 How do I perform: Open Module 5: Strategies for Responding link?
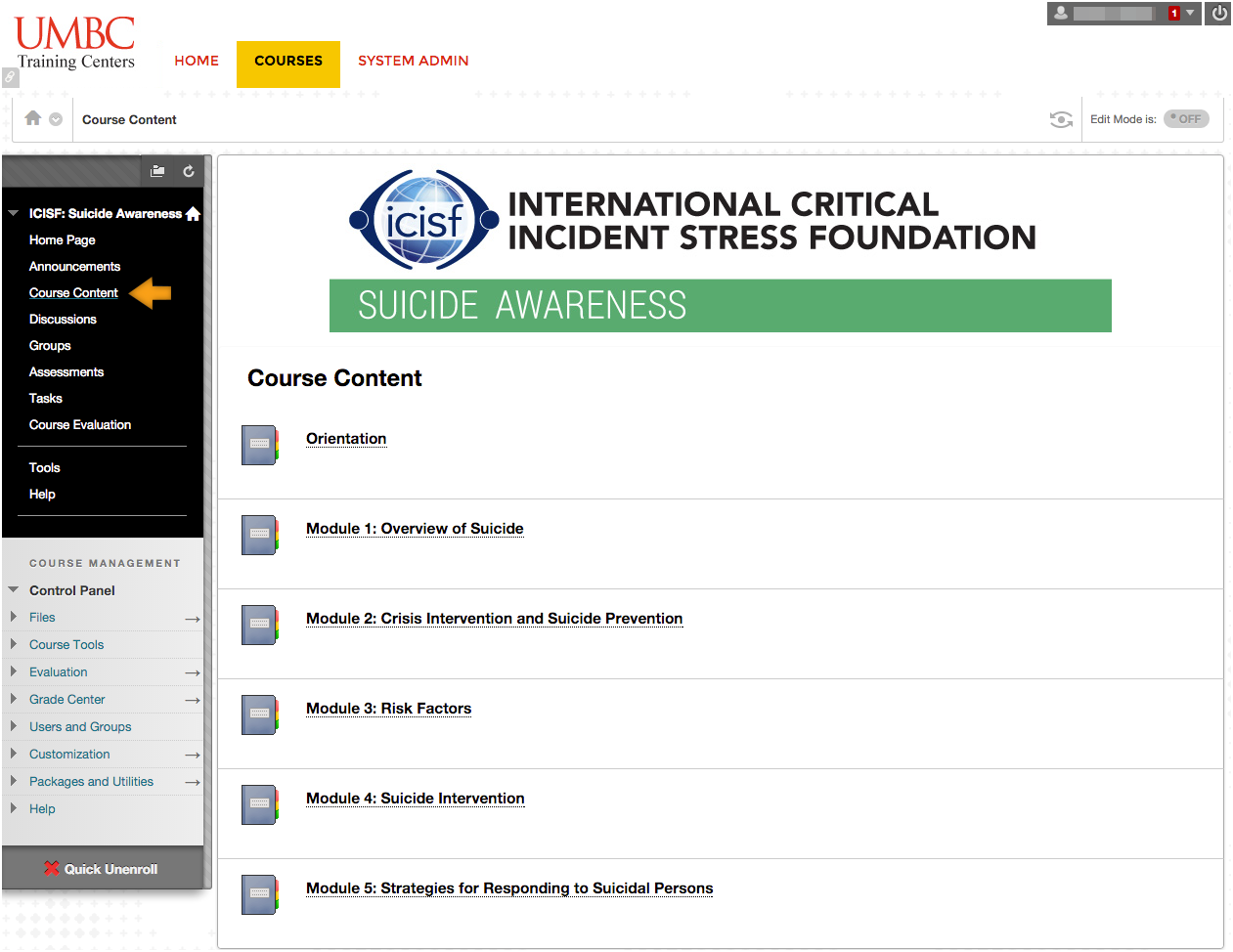tap(509, 887)
